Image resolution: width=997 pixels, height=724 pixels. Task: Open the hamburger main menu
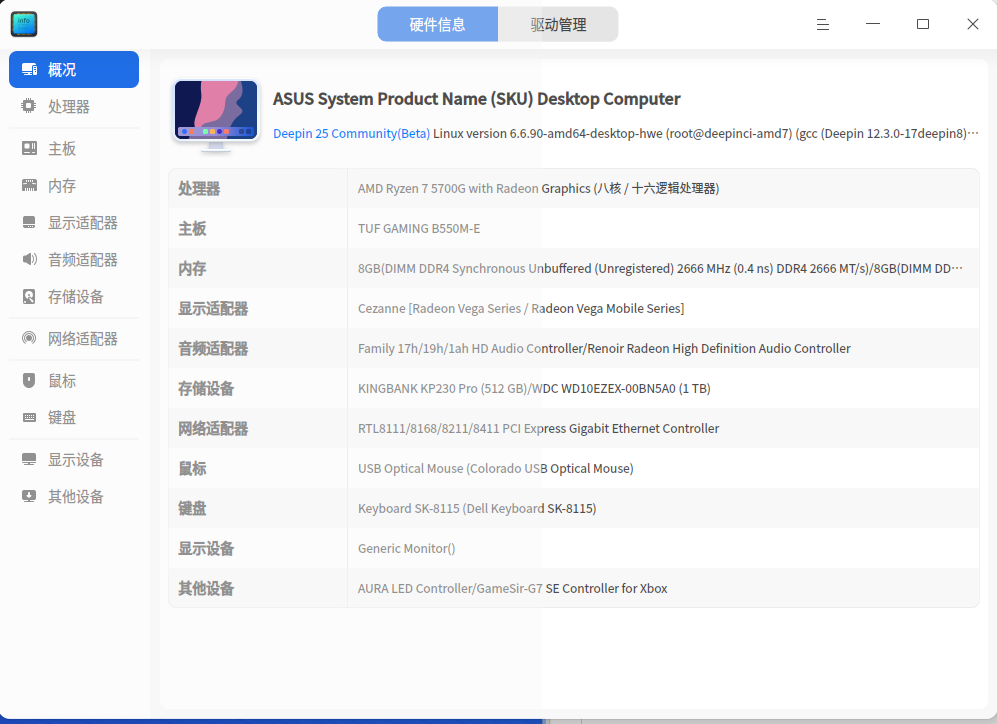(823, 24)
